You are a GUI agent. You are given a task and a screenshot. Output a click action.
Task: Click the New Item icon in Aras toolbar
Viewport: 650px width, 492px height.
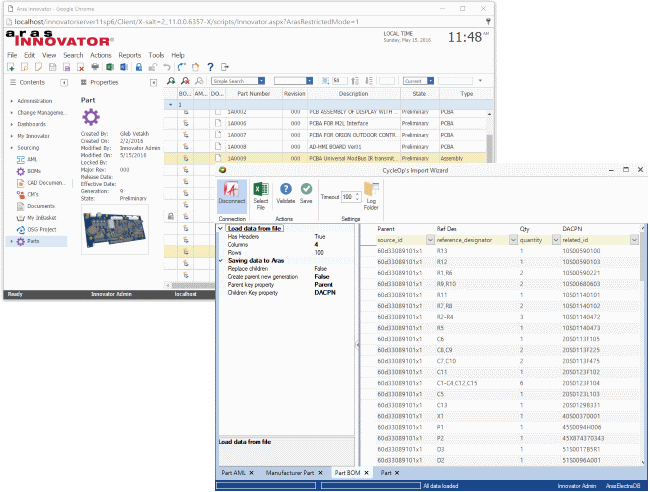point(11,67)
